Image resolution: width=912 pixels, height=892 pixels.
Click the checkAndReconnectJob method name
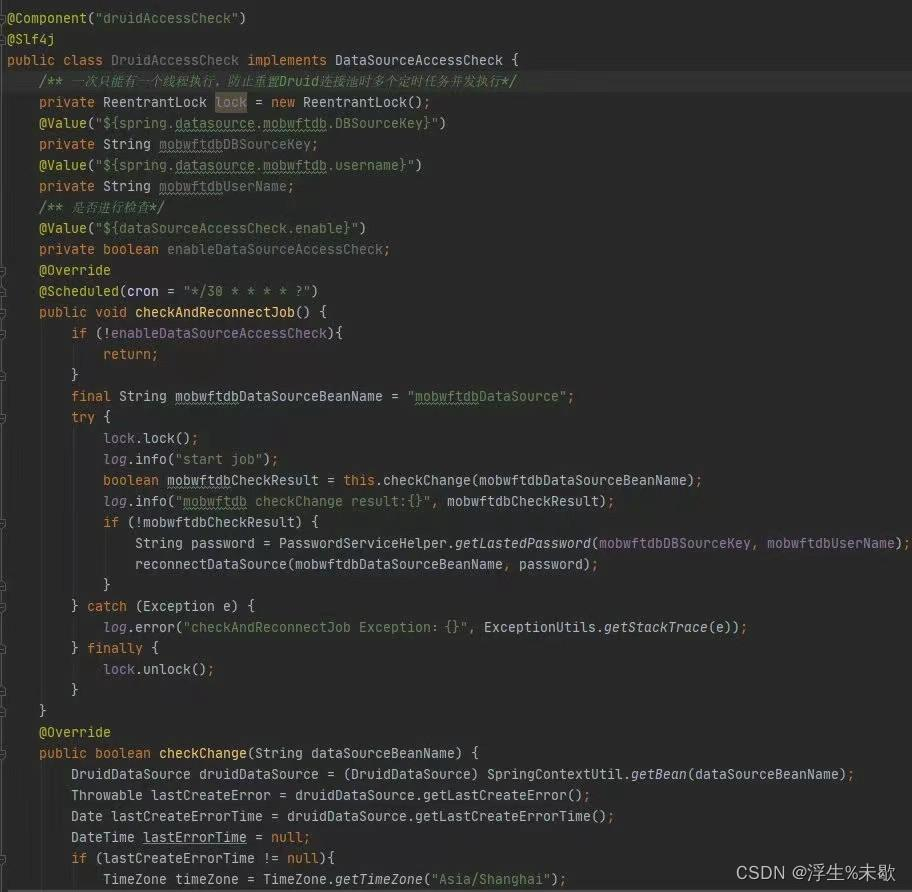click(215, 313)
